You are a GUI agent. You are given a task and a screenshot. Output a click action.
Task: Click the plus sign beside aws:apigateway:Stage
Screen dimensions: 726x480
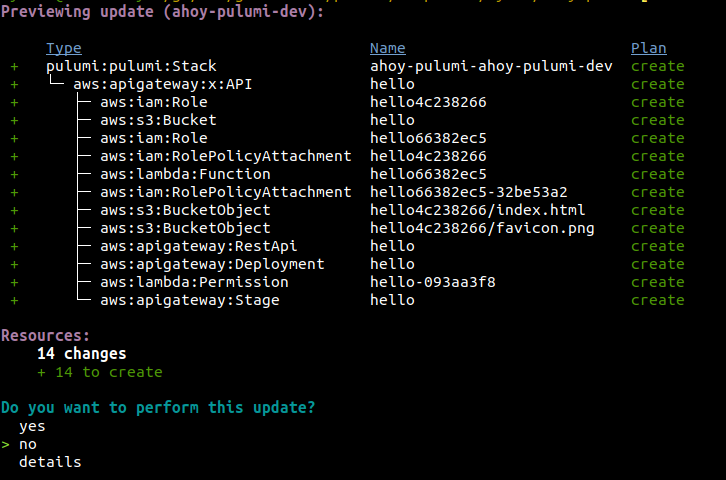[x=14, y=301]
